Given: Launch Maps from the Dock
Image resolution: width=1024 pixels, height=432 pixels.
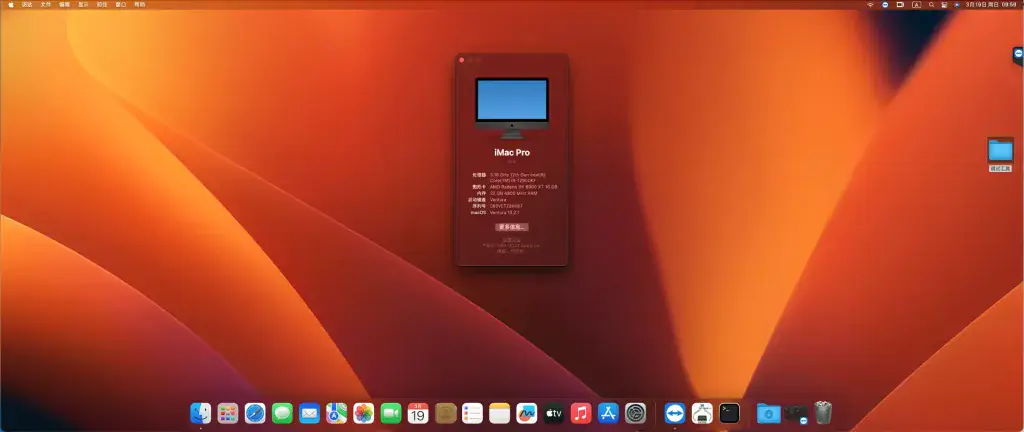Looking at the screenshot, I should coord(336,413).
